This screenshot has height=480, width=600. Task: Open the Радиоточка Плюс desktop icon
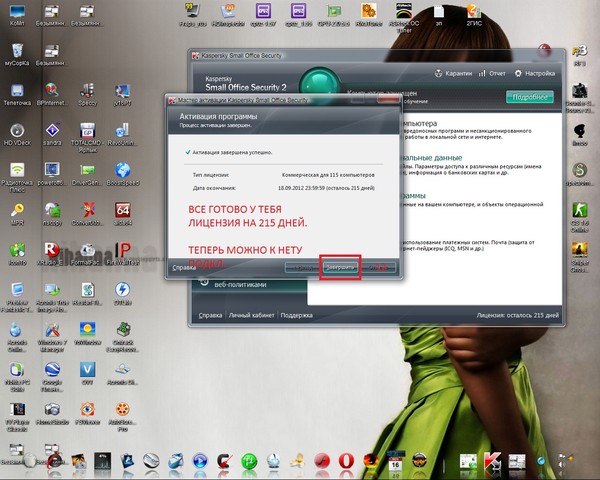click(17, 177)
